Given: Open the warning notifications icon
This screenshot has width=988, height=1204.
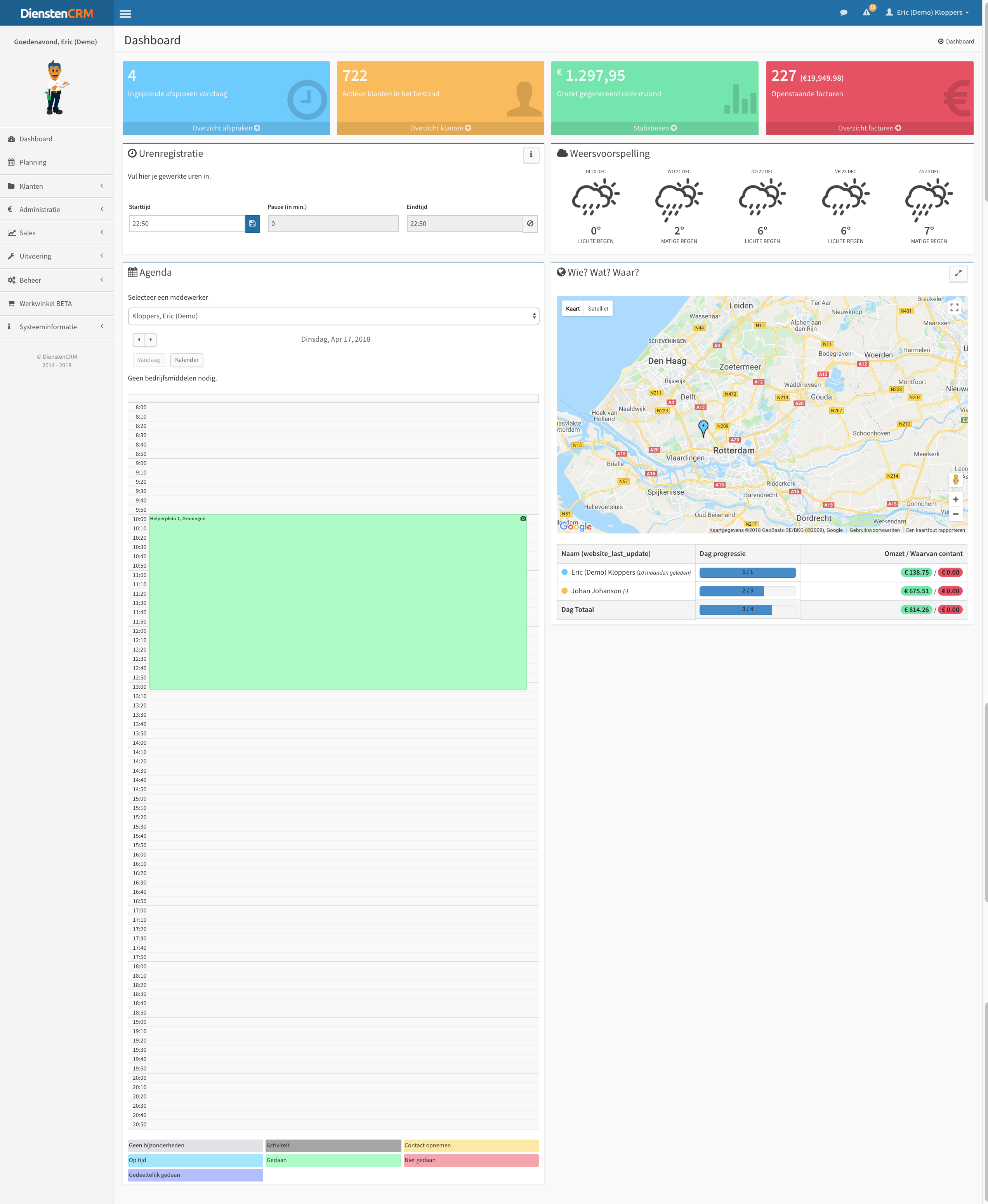Looking at the screenshot, I should [x=866, y=12].
